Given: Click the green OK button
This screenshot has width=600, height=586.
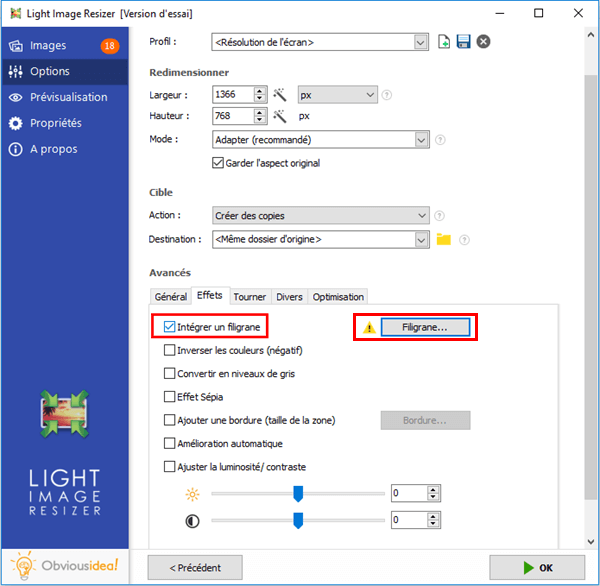Looking at the screenshot, I should click(537, 568).
